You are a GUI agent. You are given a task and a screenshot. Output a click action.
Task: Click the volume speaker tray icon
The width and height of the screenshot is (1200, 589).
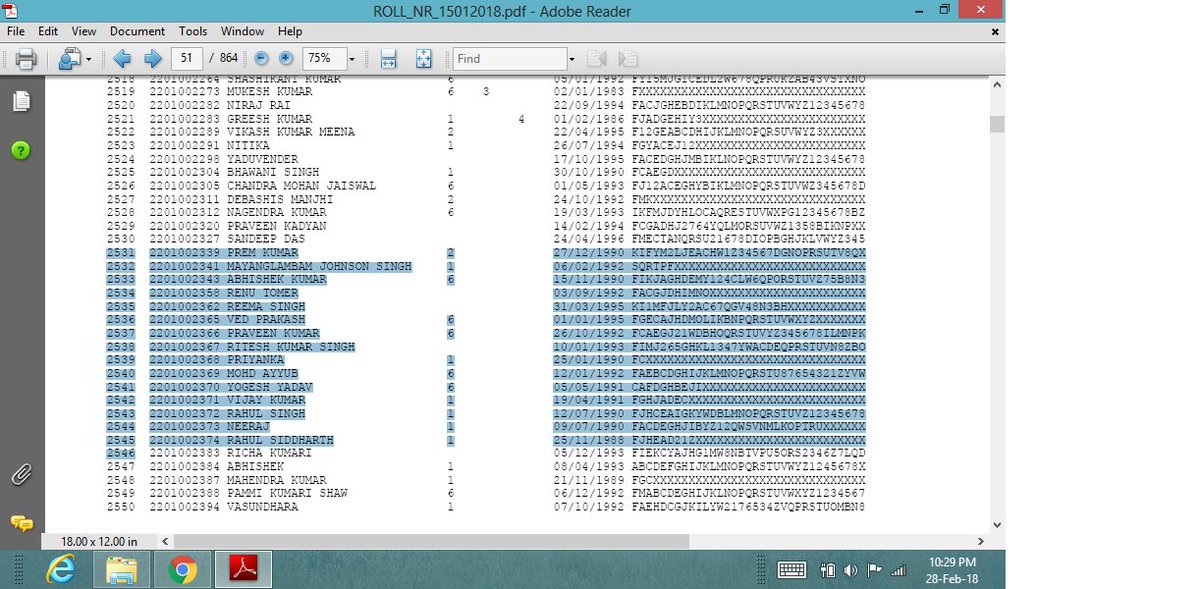[x=851, y=570]
